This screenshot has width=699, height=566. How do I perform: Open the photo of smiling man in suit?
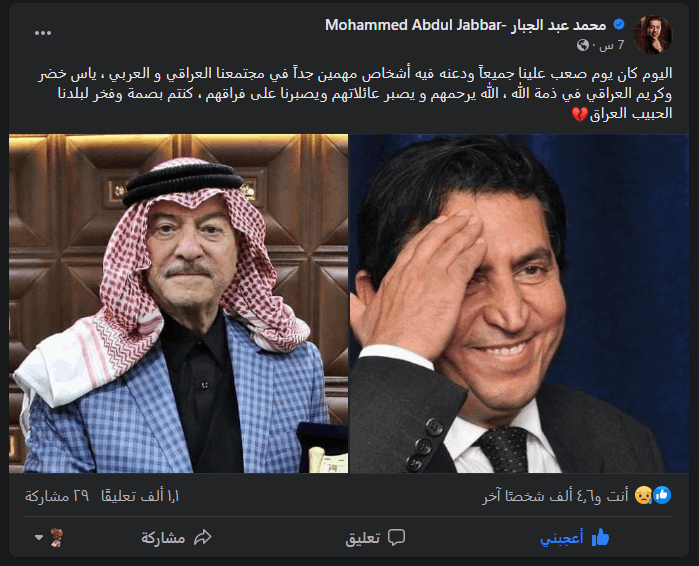519,303
